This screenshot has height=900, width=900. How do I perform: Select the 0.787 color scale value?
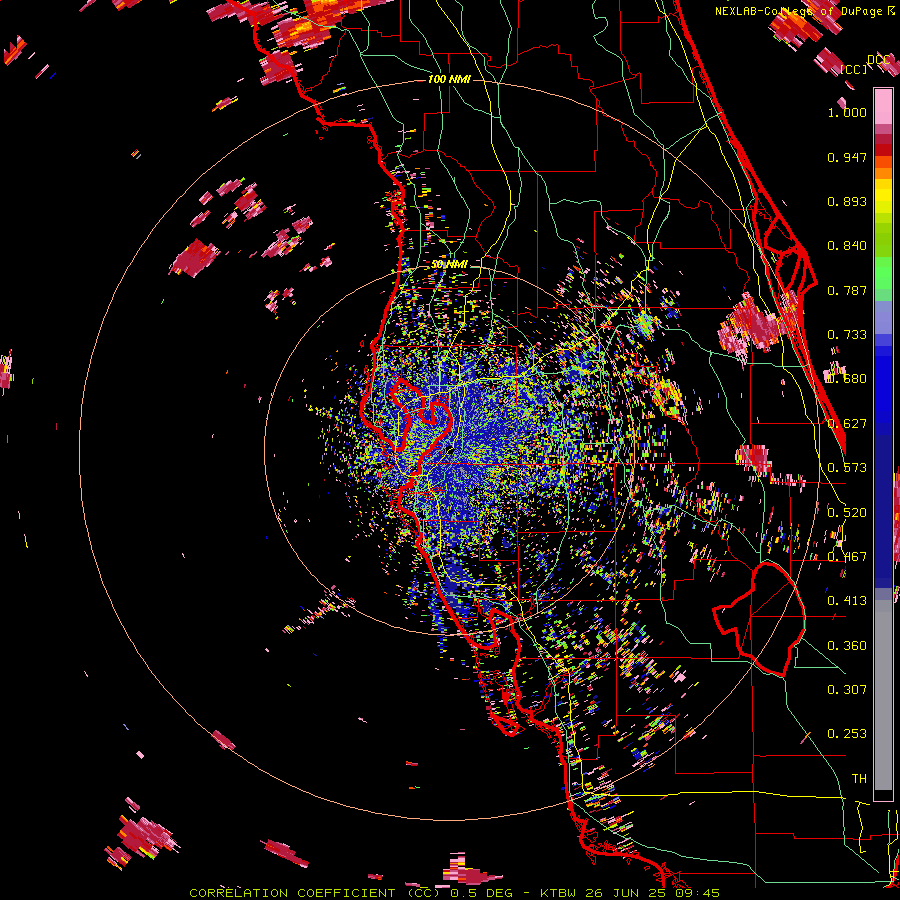[x=847, y=290]
